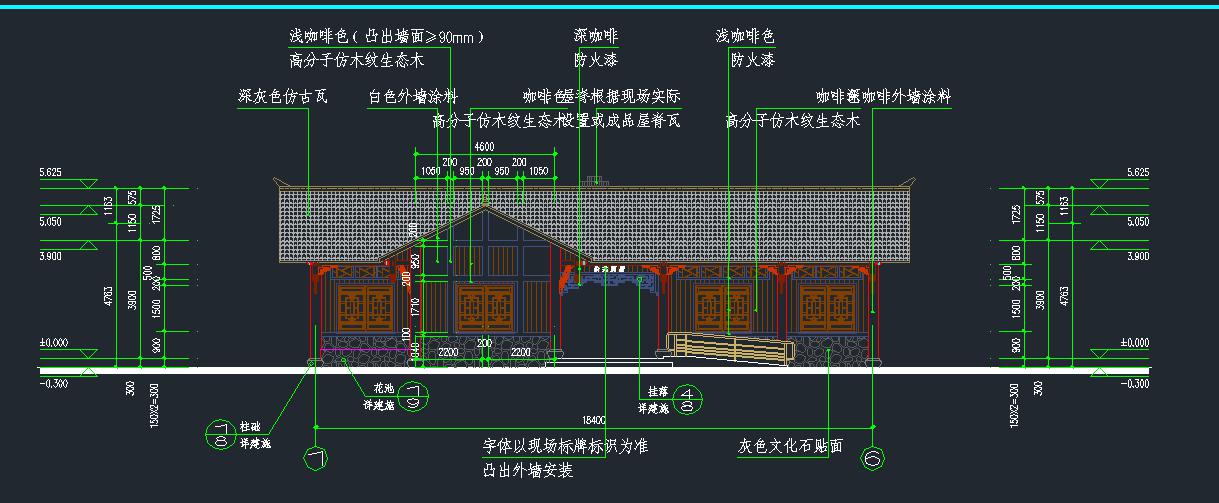Click the 深灰色仿古瓦 annotation label

282,97
